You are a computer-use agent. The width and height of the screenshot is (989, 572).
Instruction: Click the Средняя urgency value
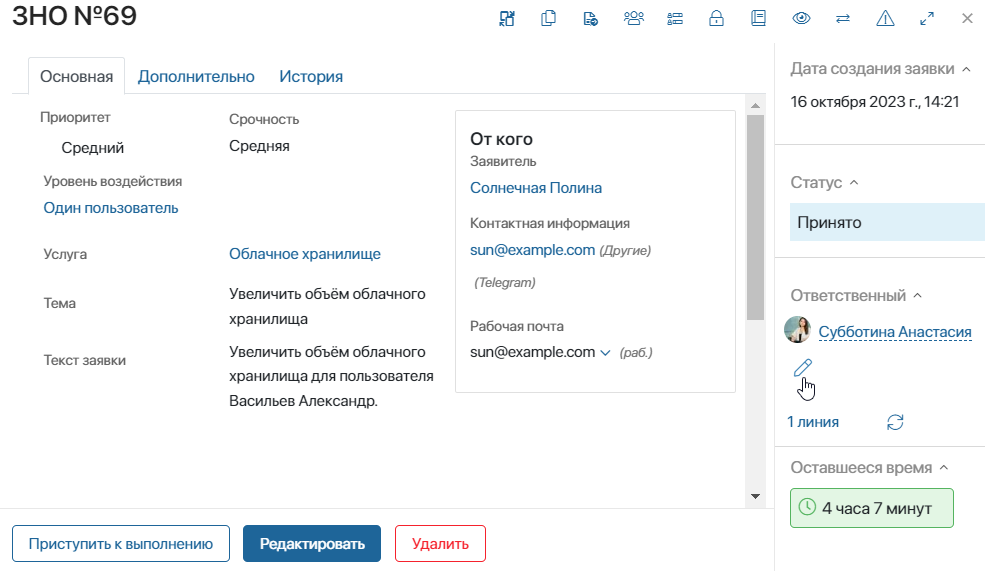259,146
